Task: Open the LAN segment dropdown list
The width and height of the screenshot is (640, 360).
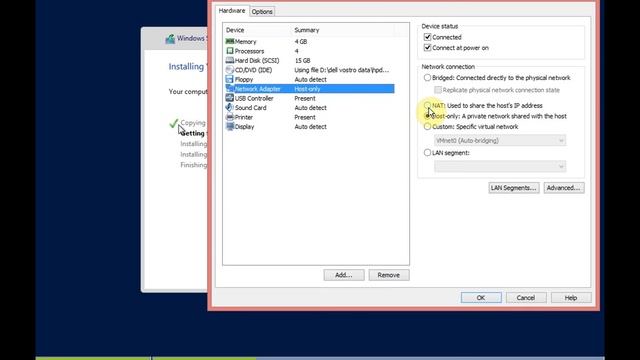Action: (500, 166)
